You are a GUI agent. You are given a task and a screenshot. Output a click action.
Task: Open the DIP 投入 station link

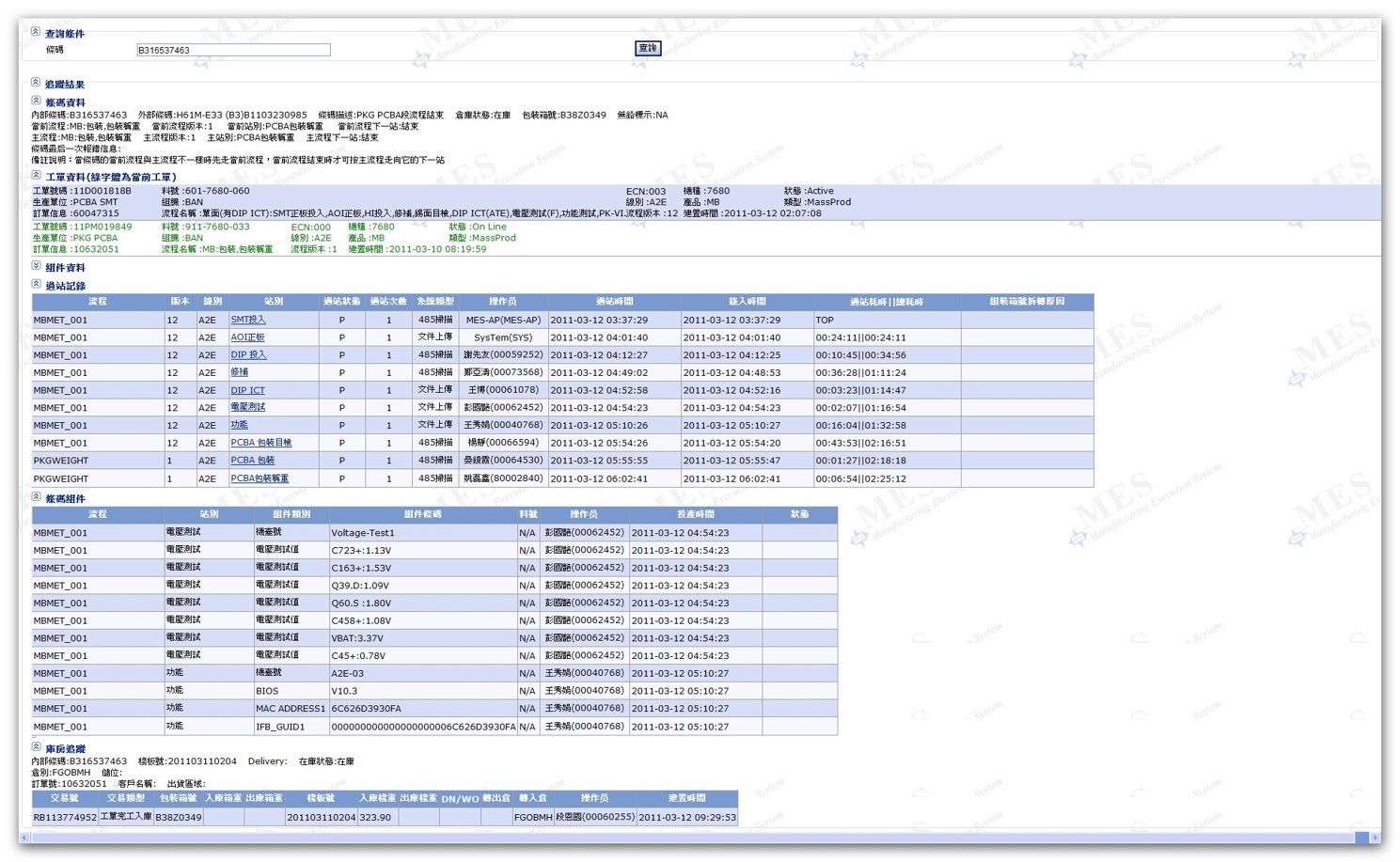[x=248, y=355]
